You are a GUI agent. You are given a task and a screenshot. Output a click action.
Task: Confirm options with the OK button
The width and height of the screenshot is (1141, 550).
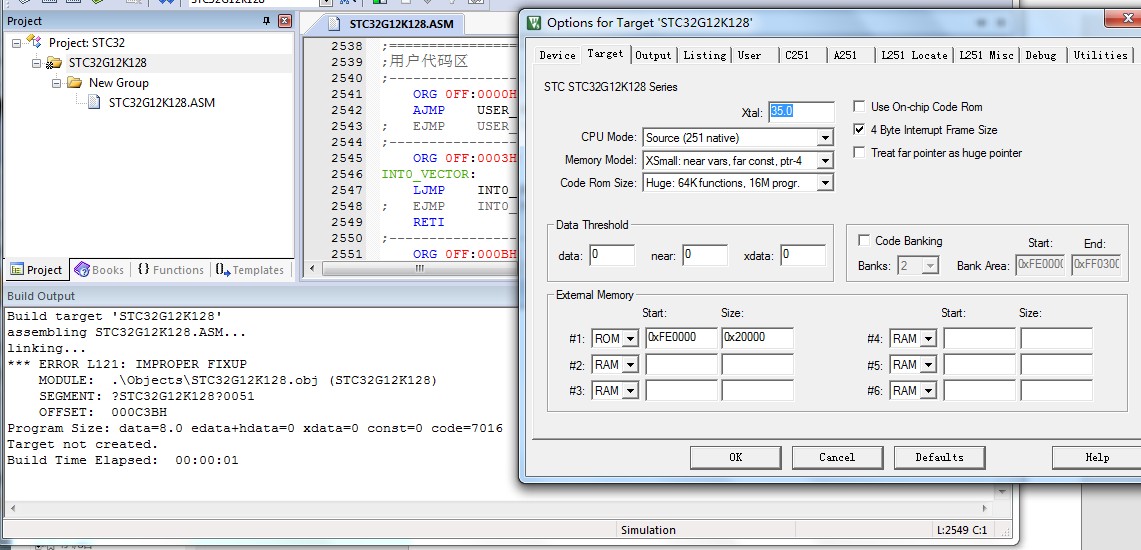click(735, 458)
